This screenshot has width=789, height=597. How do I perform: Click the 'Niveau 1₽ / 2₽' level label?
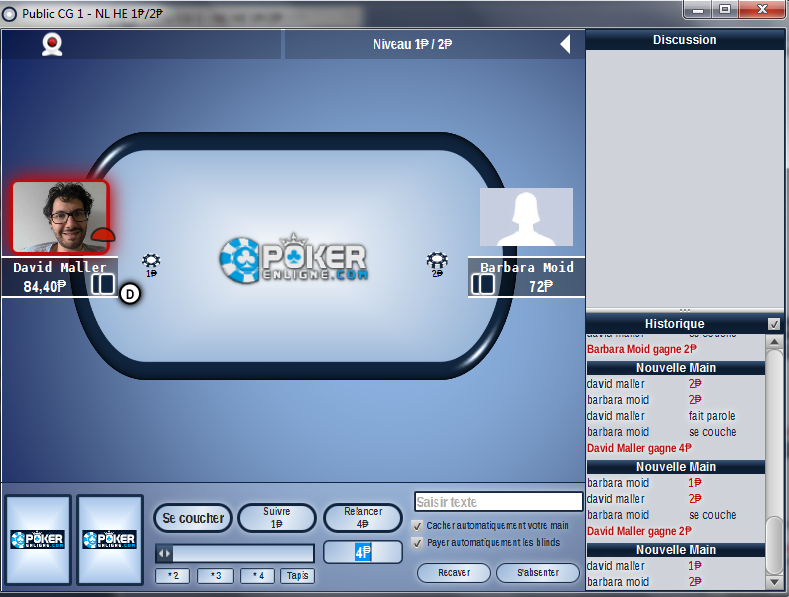(x=412, y=44)
